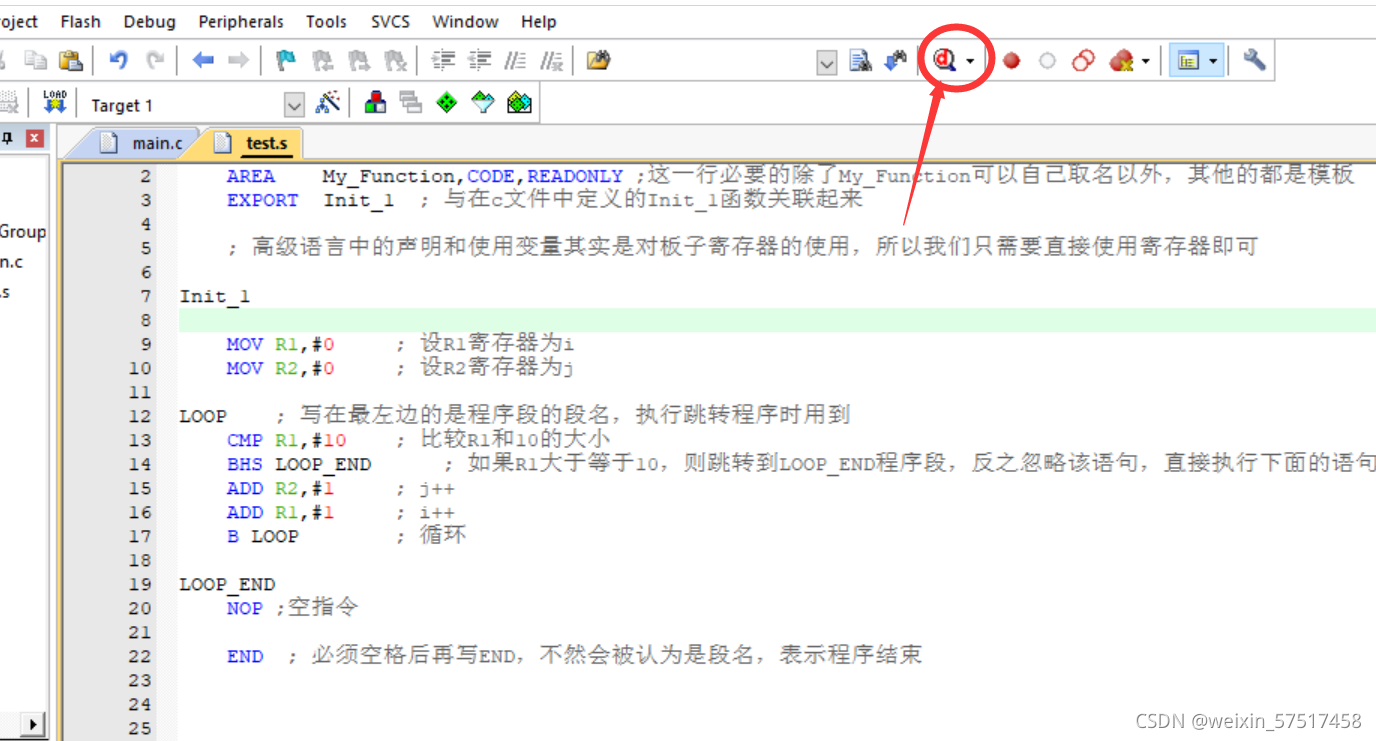Viewport: 1376px width, 741px height.
Task: Click MOV R1,#0 on line 9
Action: (280, 344)
